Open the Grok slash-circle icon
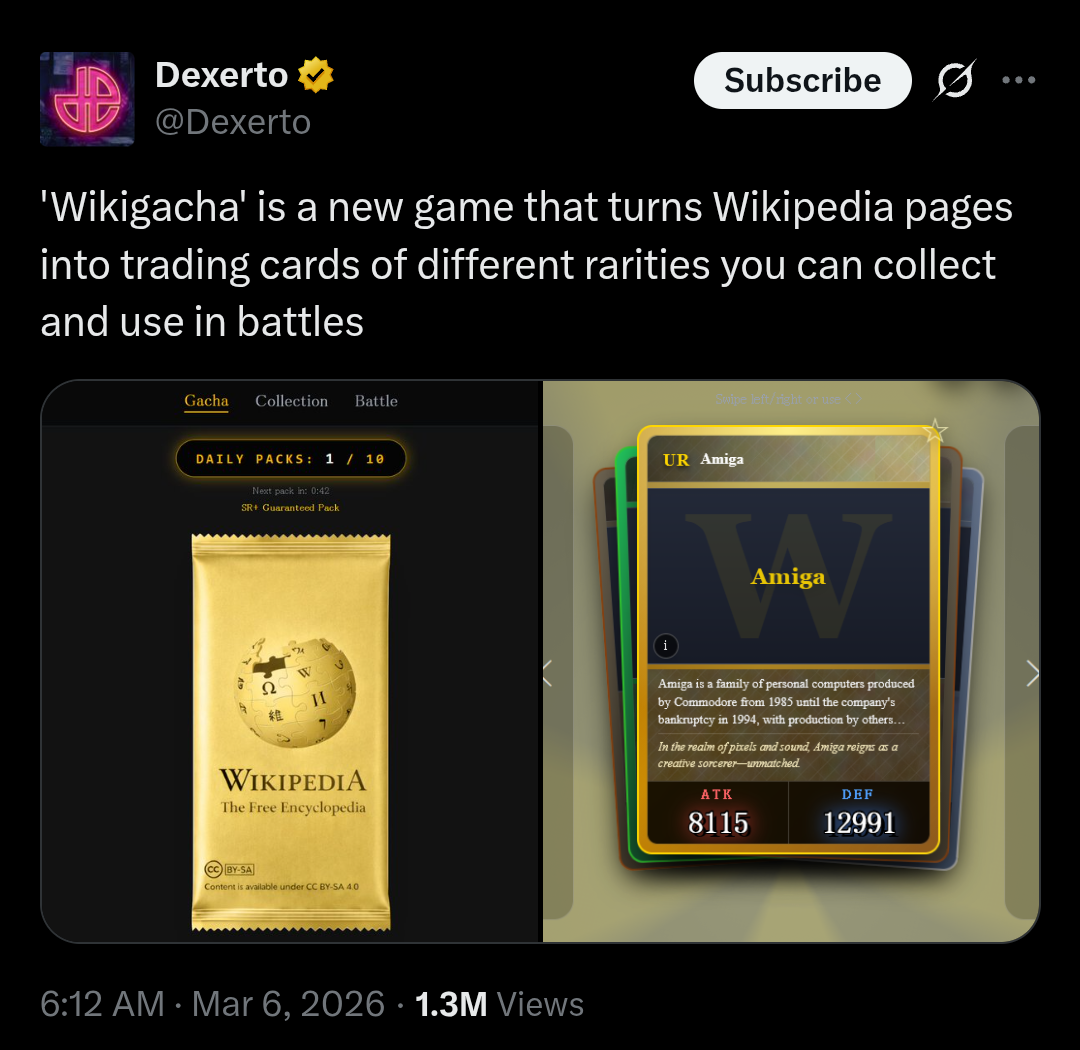 (955, 81)
